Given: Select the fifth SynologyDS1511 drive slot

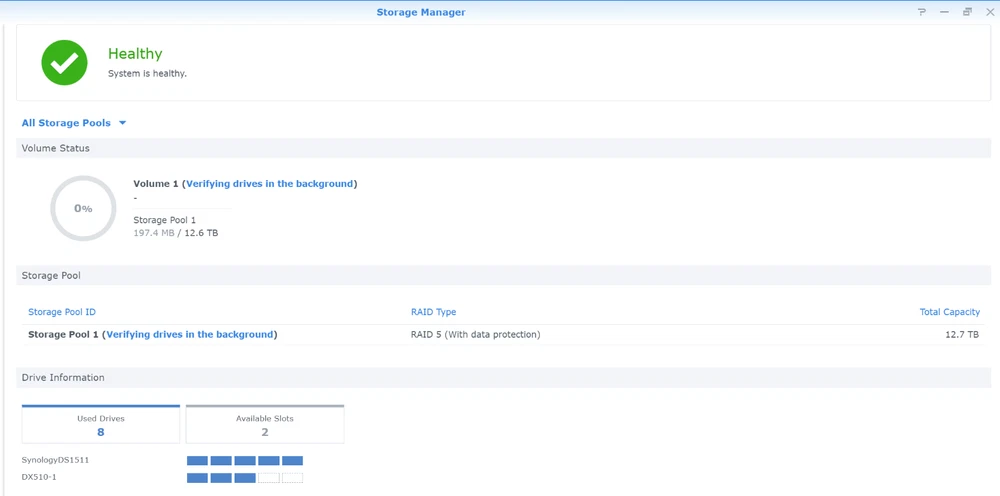Looking at the screenshot, I should (292, 461).
